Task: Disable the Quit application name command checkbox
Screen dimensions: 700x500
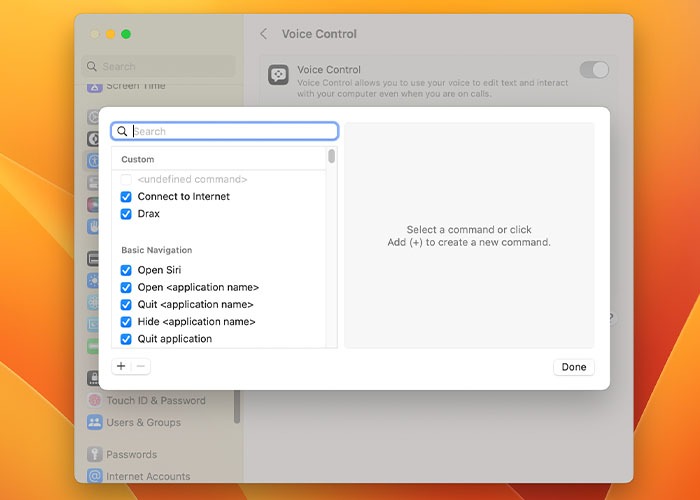Action: pos(126,304)
